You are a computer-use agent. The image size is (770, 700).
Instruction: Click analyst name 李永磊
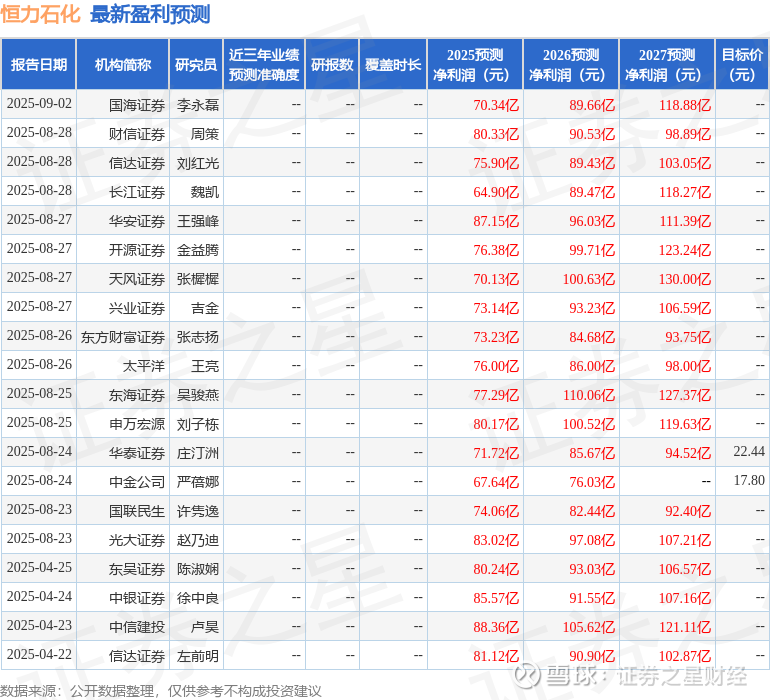pos(197,105)
